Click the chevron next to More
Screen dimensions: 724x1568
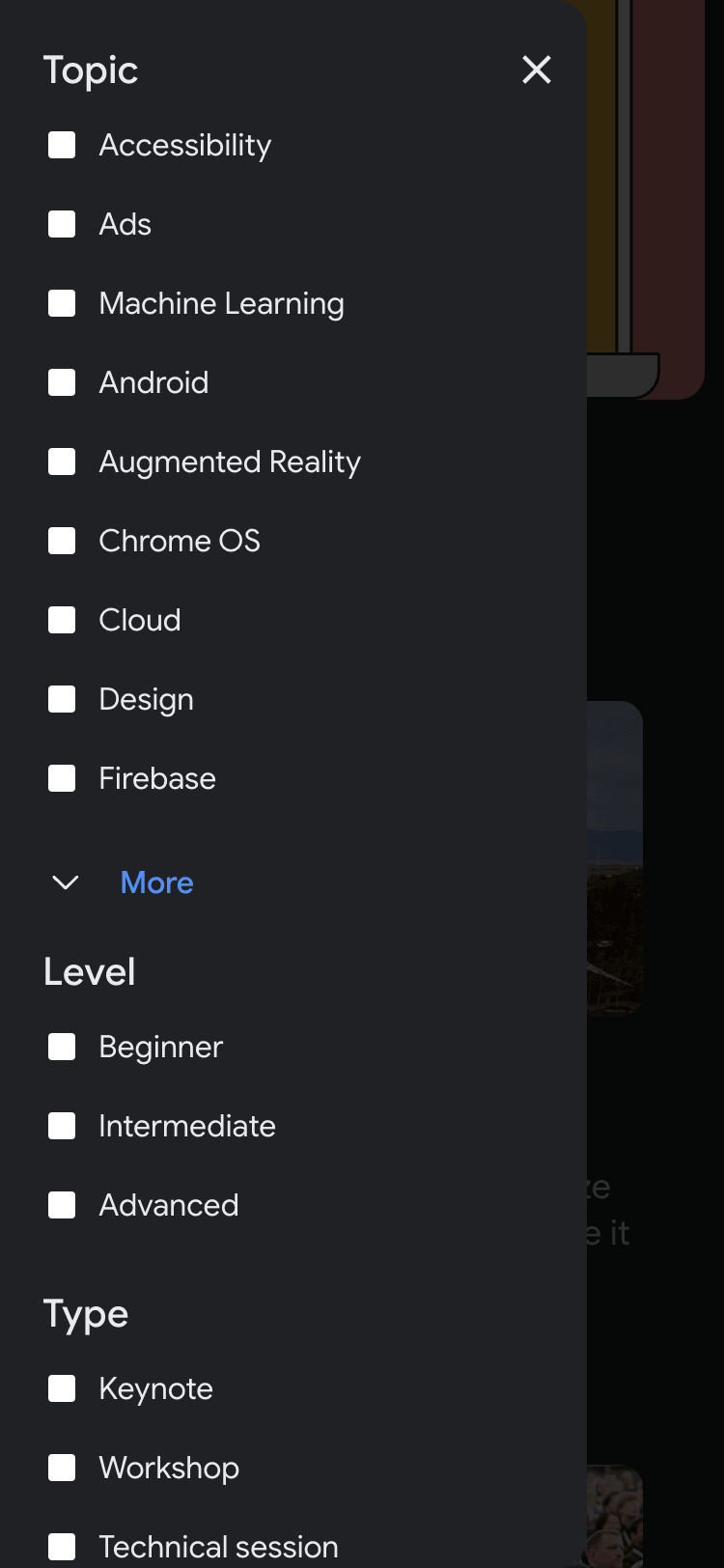pyautogui.click(x=64, y=882)
